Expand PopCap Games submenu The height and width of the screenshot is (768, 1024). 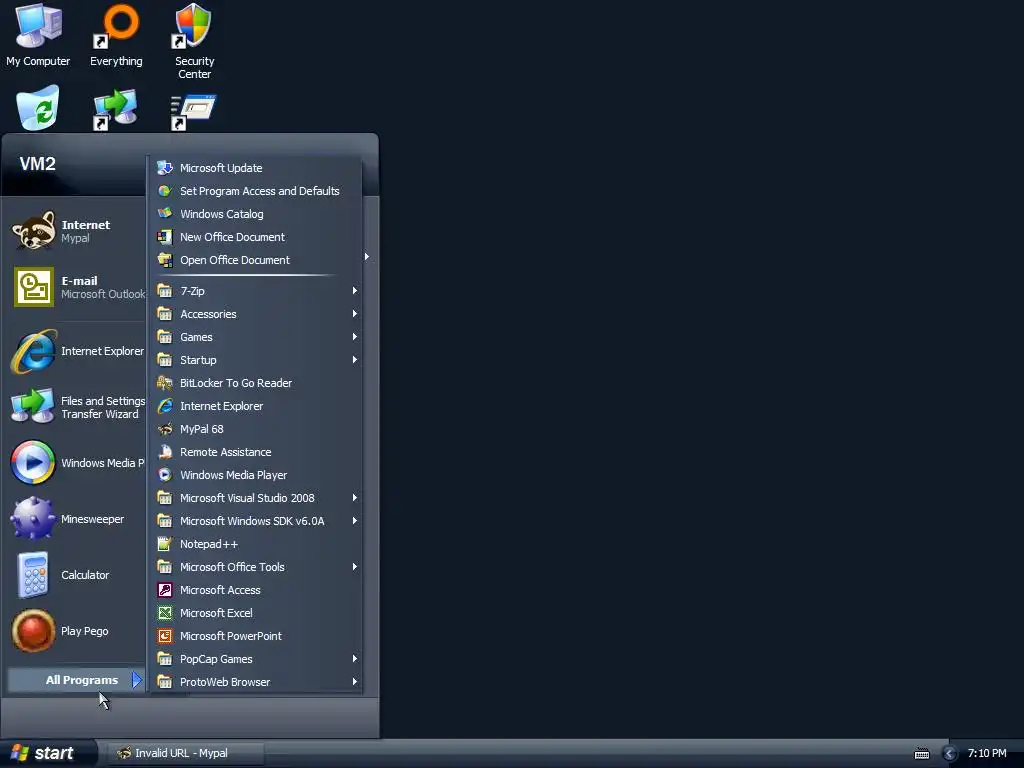[x=255, y=659]
